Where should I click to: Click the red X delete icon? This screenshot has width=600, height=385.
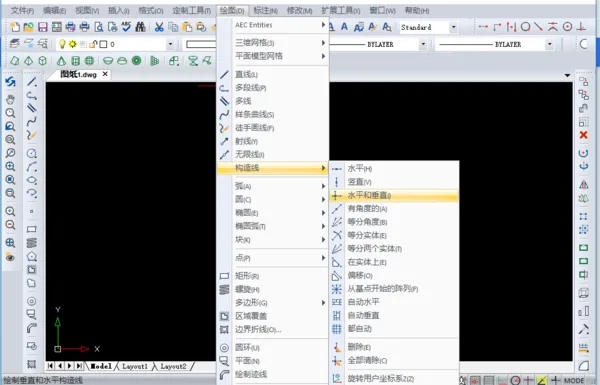click(583, 135)
